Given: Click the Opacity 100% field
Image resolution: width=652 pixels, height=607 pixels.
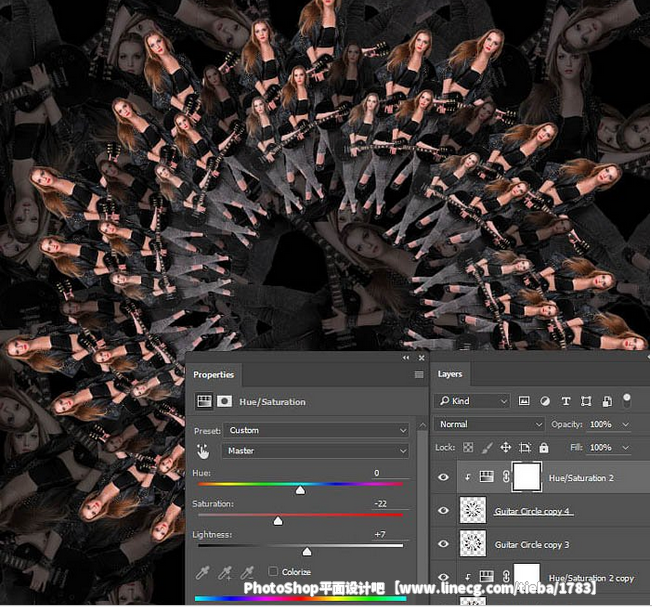Looking at the screenshot, I should pos(601,424).
